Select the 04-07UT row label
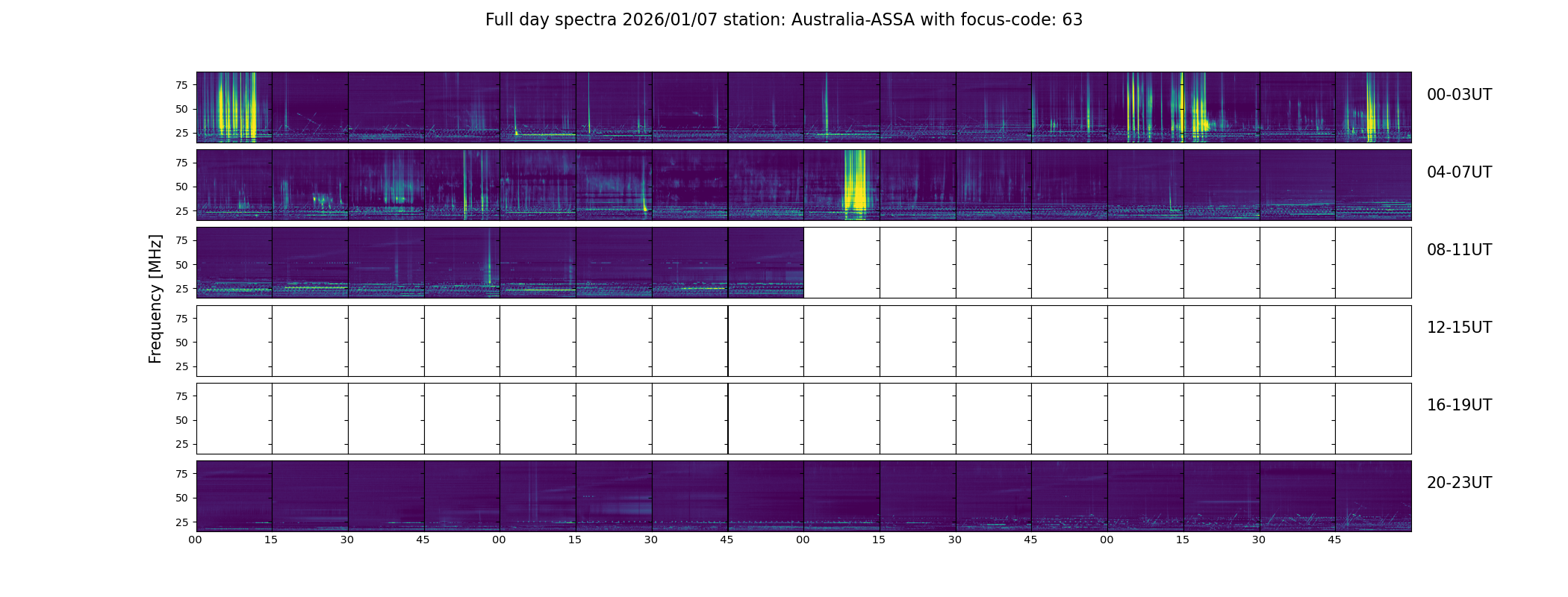 [x=1459, y=172]
